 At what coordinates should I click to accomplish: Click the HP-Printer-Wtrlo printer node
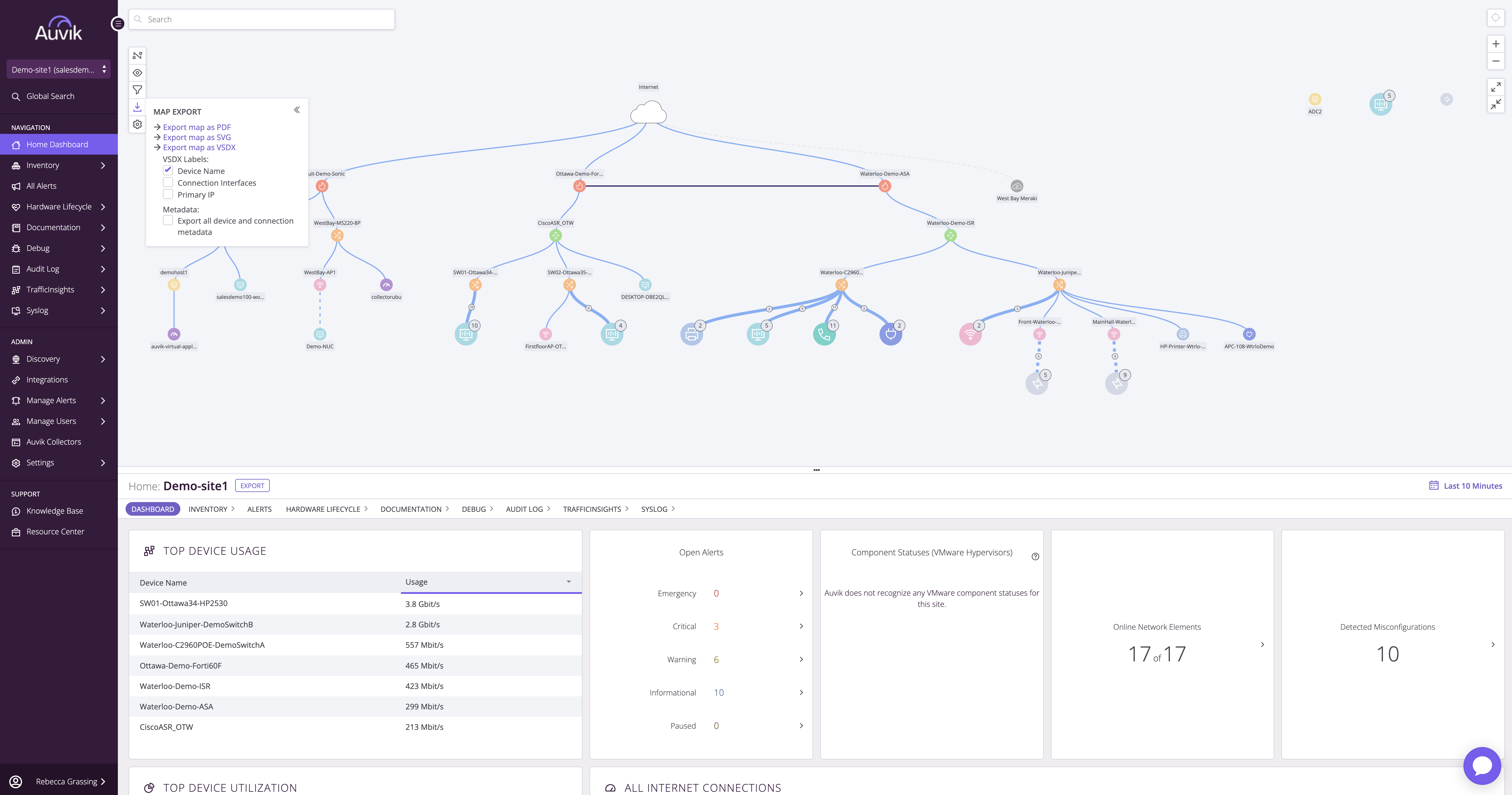coord(1183,334)
